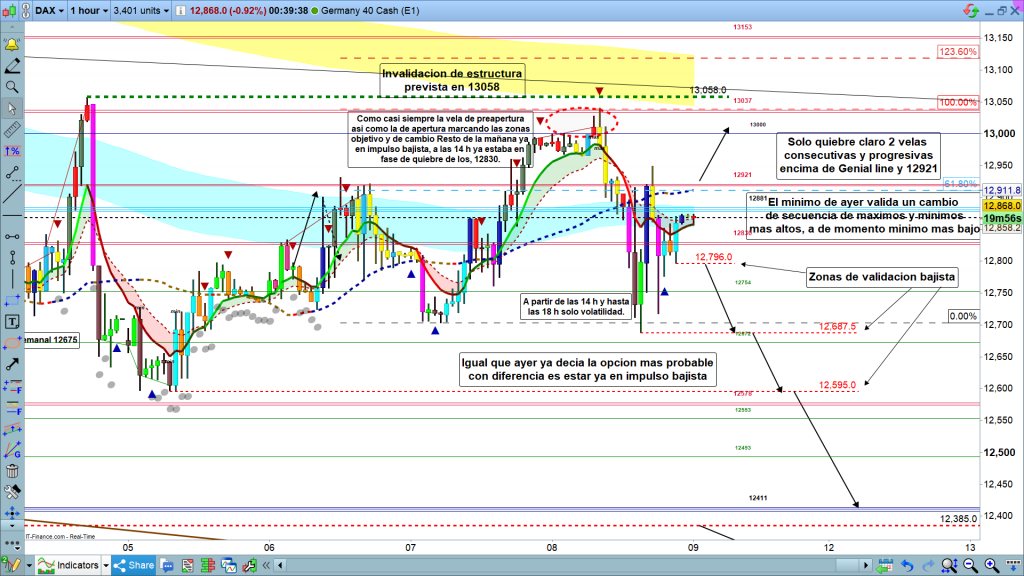Pick the ruler measurement tool
This screenshot has width=1024, height=576.
pyautogui.click(x=12, y=130)
